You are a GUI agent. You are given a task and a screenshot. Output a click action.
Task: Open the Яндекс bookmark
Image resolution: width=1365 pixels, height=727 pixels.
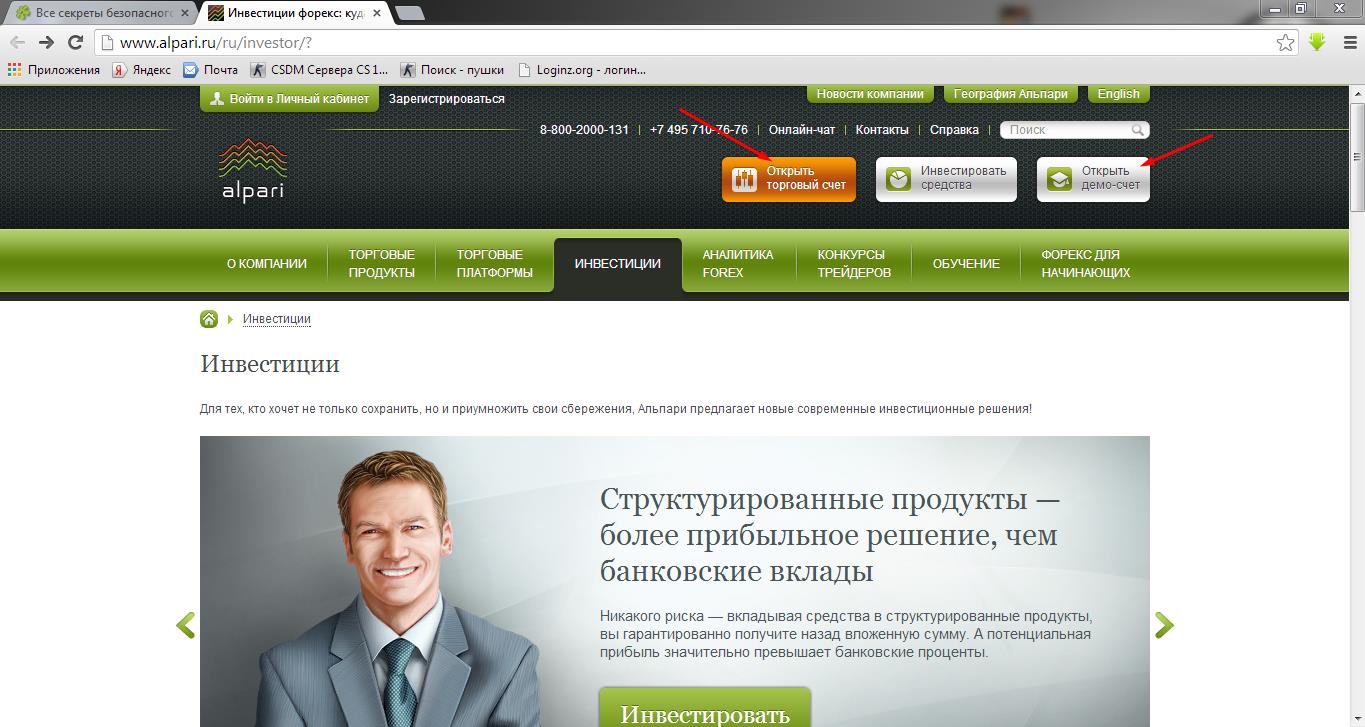(x=141, y=70)
